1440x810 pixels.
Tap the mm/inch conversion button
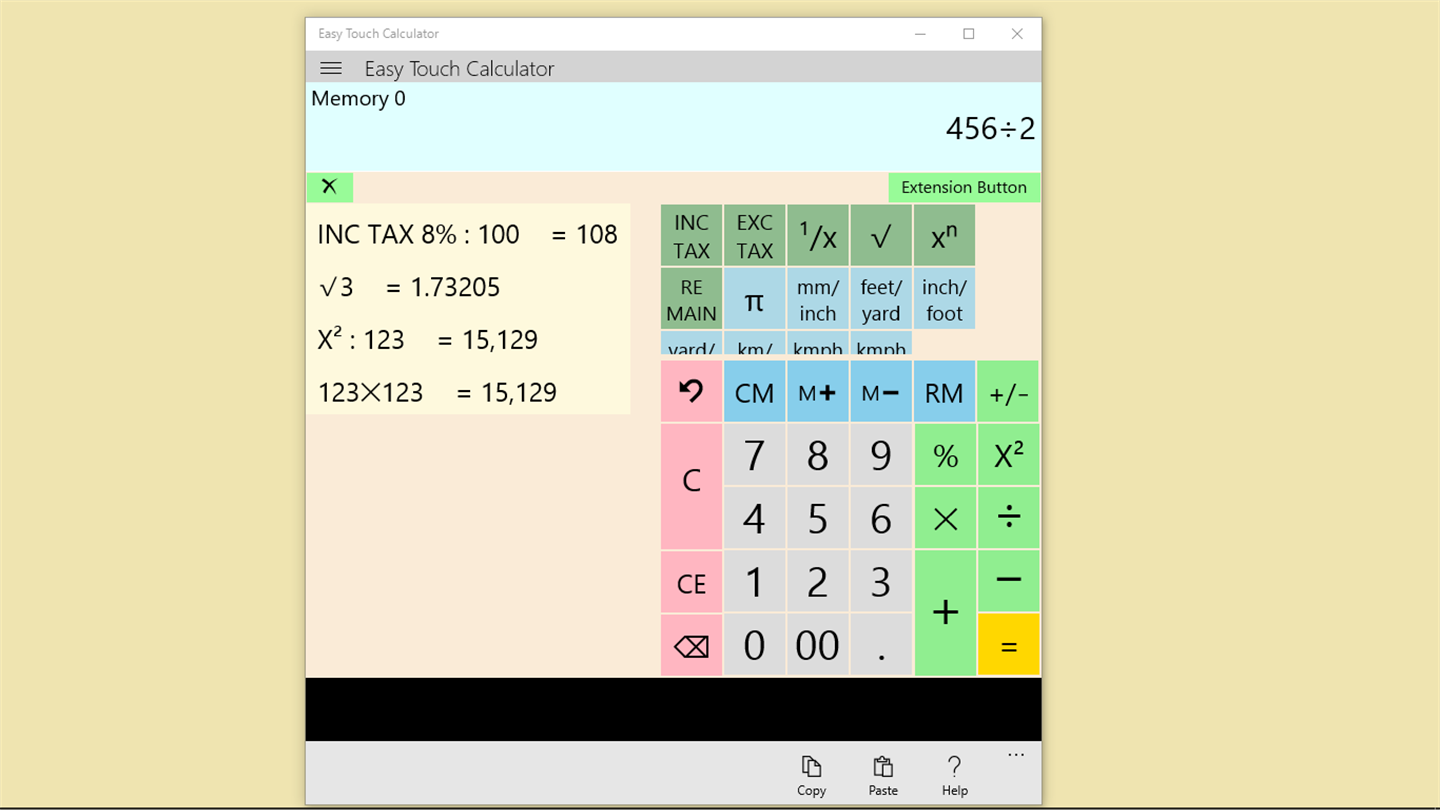[818, 299]
